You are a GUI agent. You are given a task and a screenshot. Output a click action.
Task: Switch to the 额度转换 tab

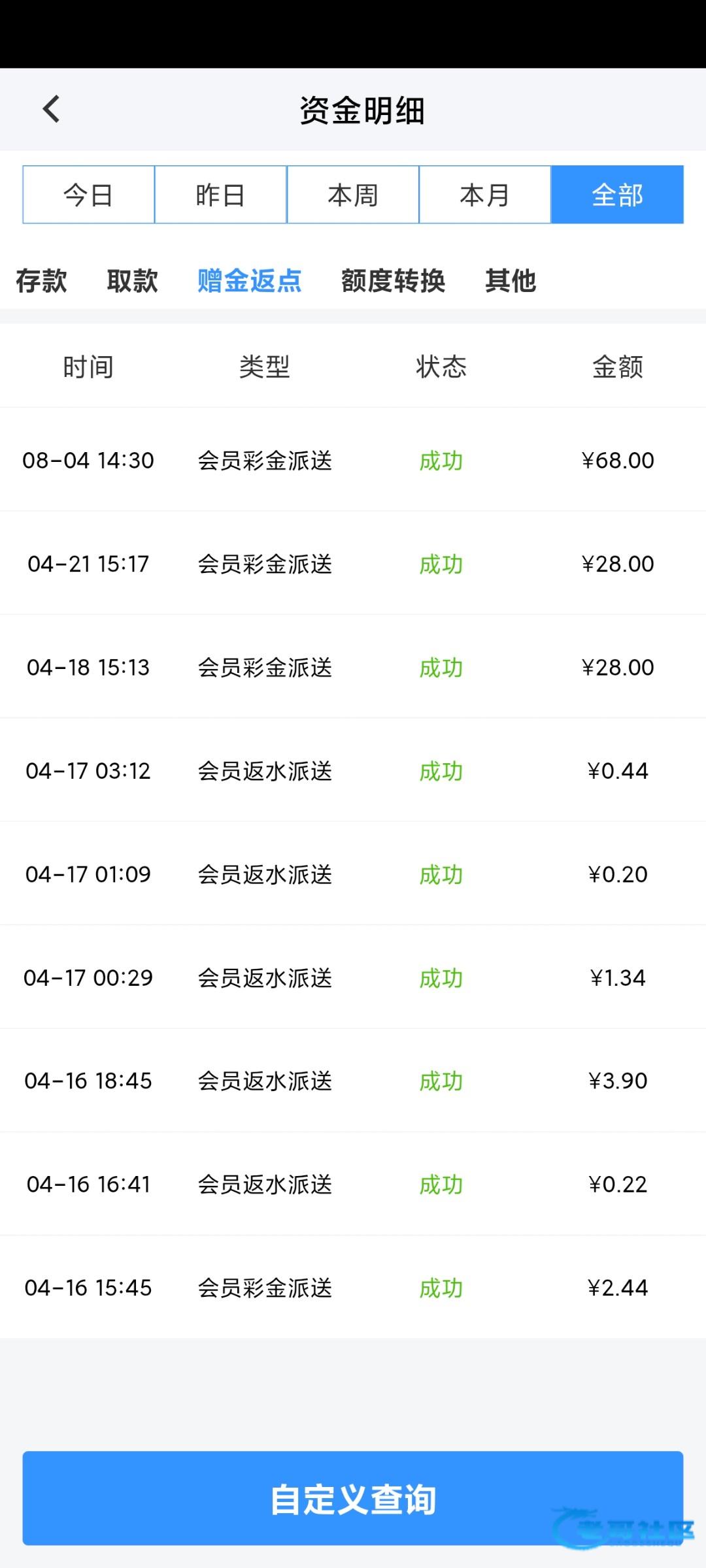(393, 281)
